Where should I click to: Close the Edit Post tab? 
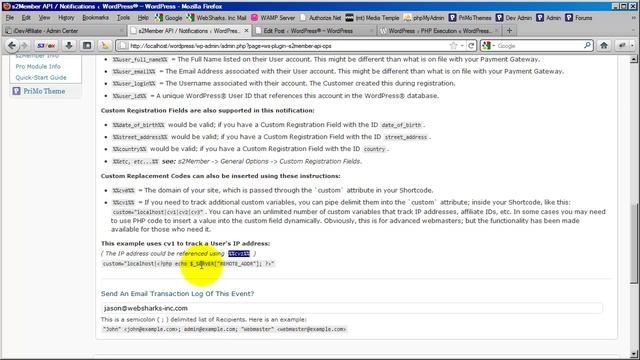pyautogui.click(x=371, y=31)
